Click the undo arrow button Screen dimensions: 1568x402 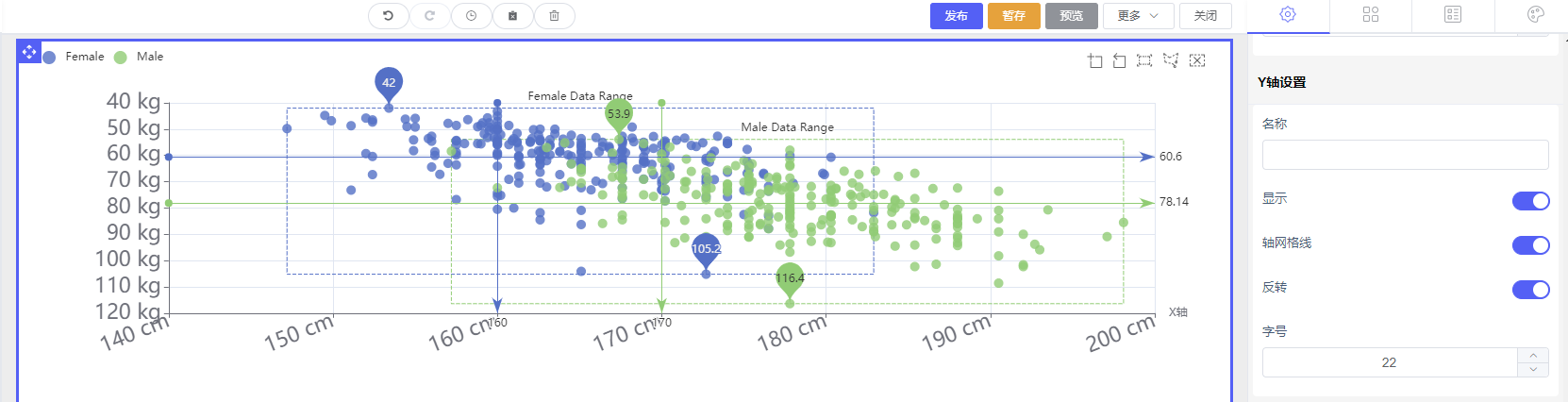(x=388, y=15)
